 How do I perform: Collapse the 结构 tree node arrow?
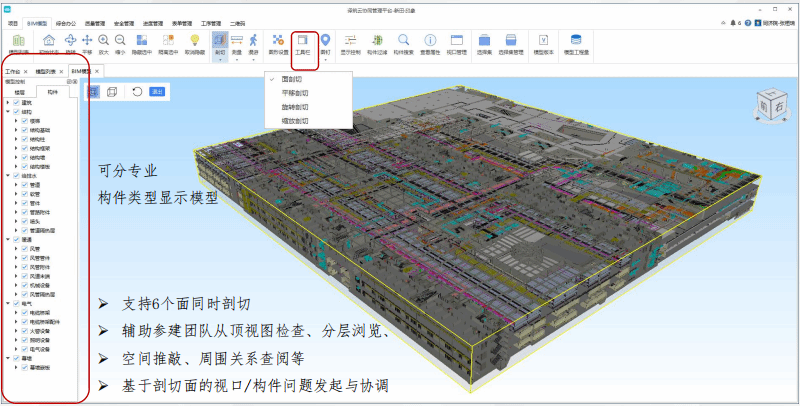pyautogui.click(x=8, y=112)
